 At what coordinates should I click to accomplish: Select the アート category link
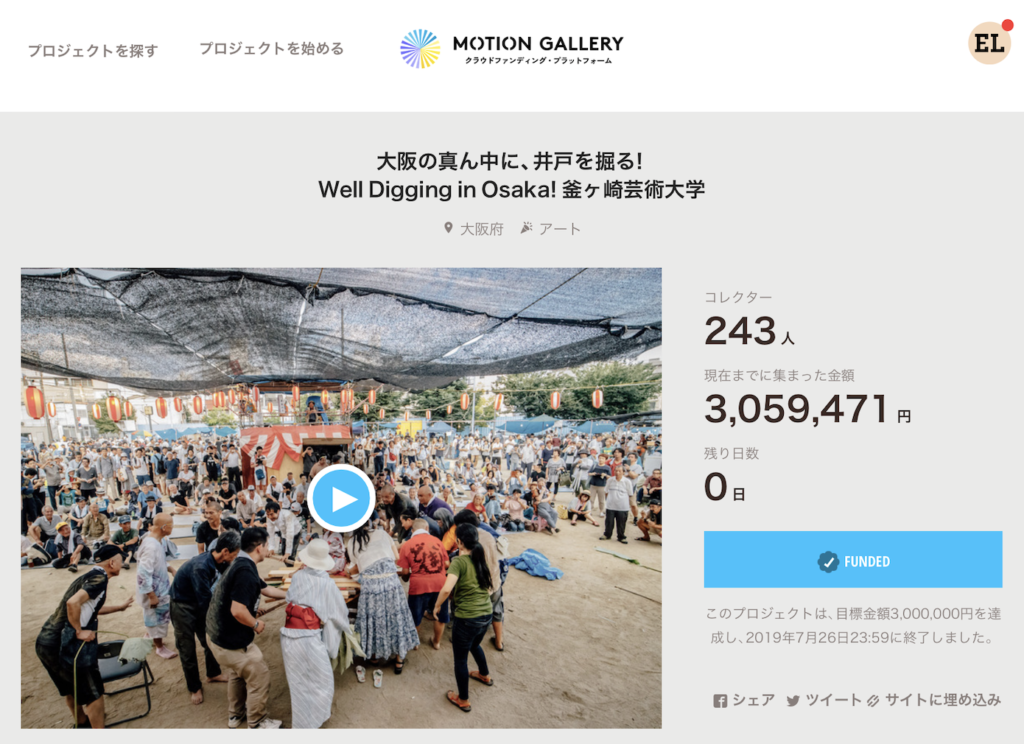click(x=560, y=229)
